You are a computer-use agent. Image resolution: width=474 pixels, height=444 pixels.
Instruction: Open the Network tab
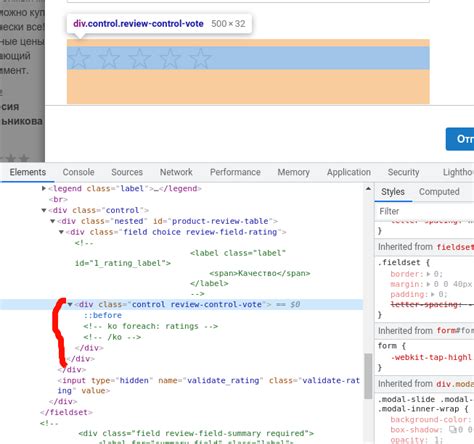176,172
